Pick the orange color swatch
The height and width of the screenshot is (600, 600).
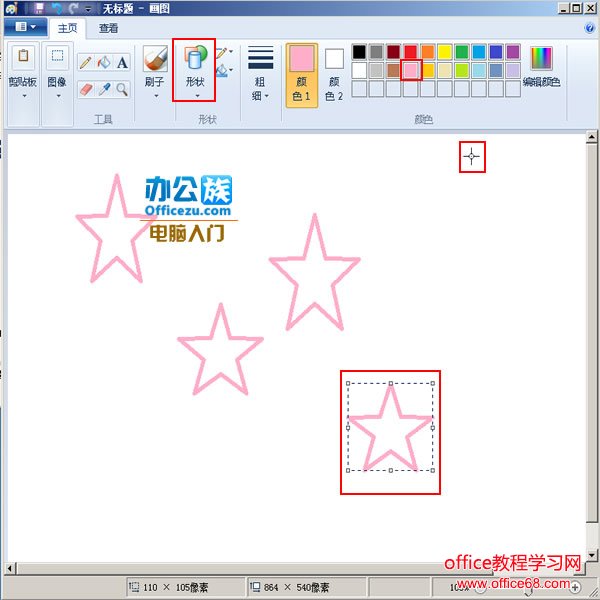(x=428, y=52)
